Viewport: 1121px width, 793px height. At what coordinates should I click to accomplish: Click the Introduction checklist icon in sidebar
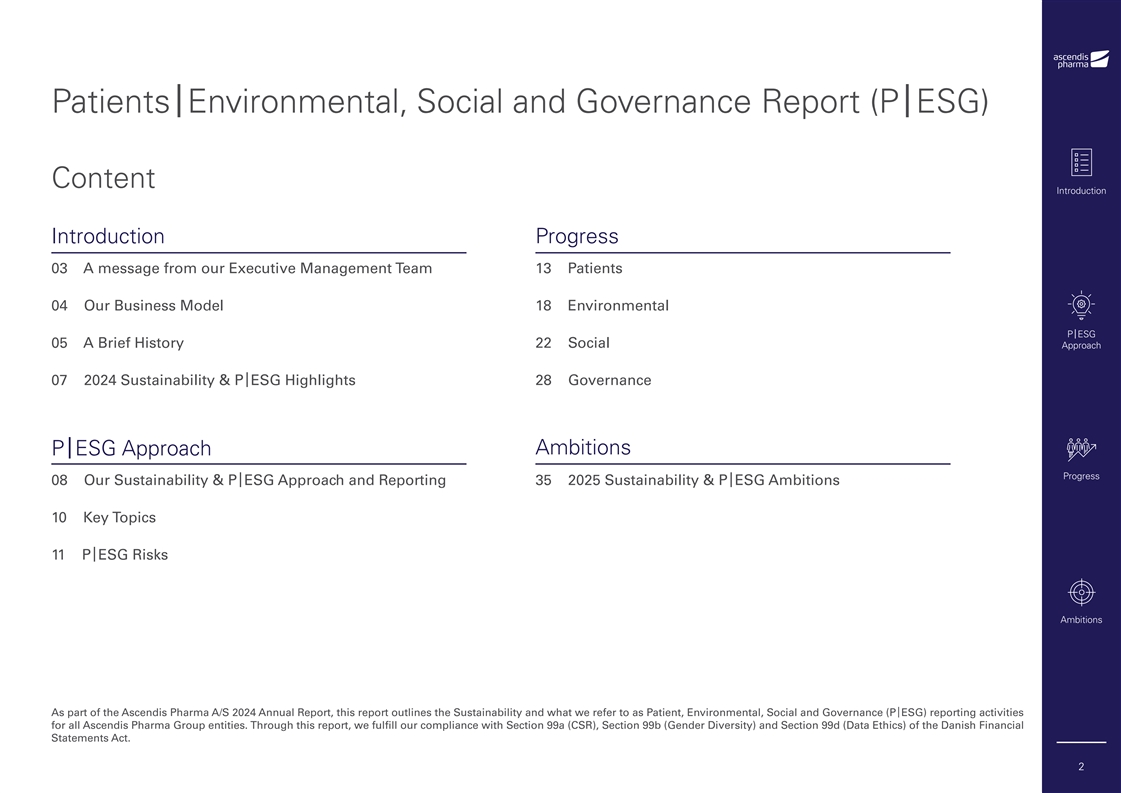[x=1081, y=162]
